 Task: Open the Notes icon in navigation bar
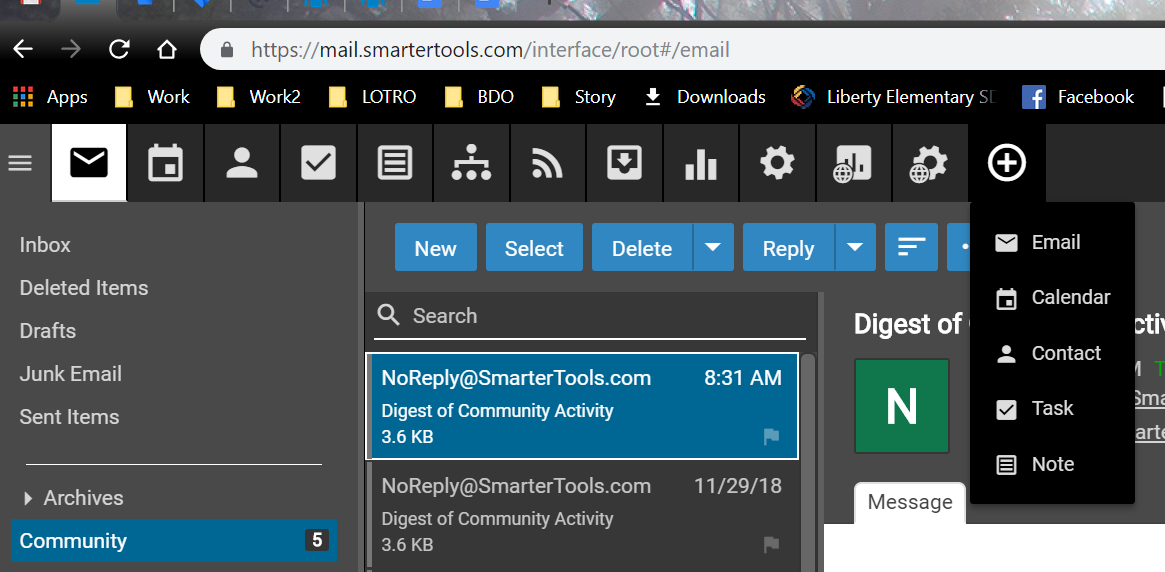395,163
